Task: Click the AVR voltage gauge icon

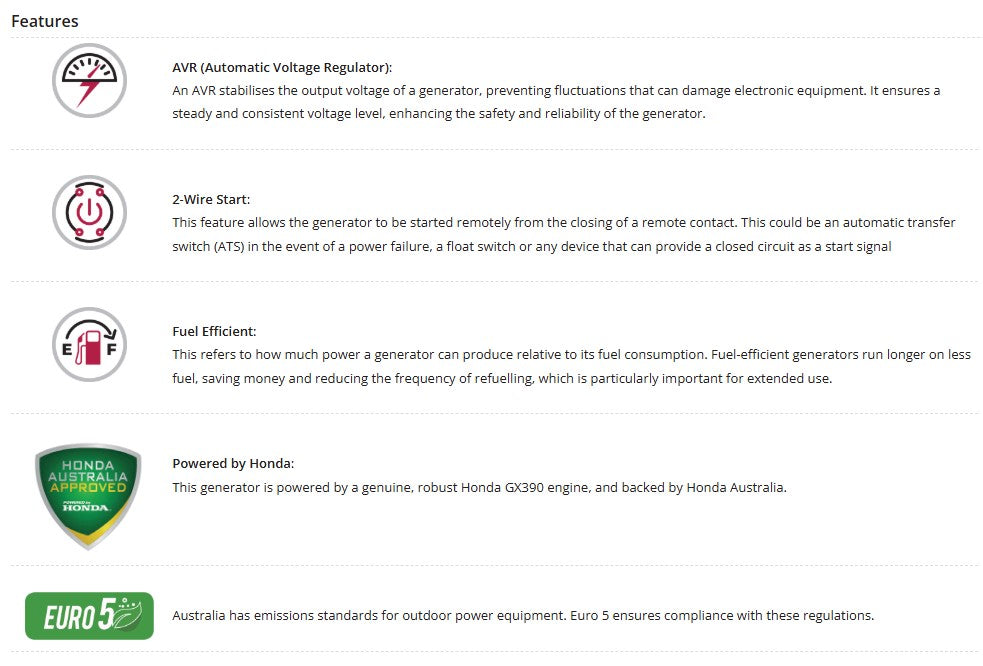Action: pos(89,81)
